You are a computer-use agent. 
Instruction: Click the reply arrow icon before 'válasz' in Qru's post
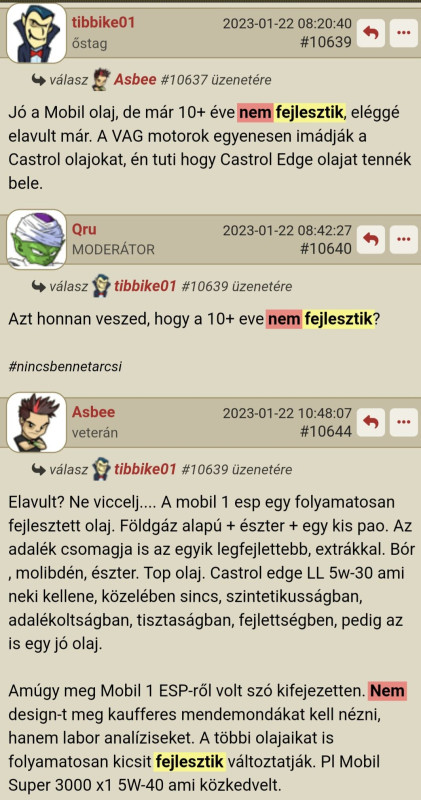pyautogui.click(x=38, y=286)
